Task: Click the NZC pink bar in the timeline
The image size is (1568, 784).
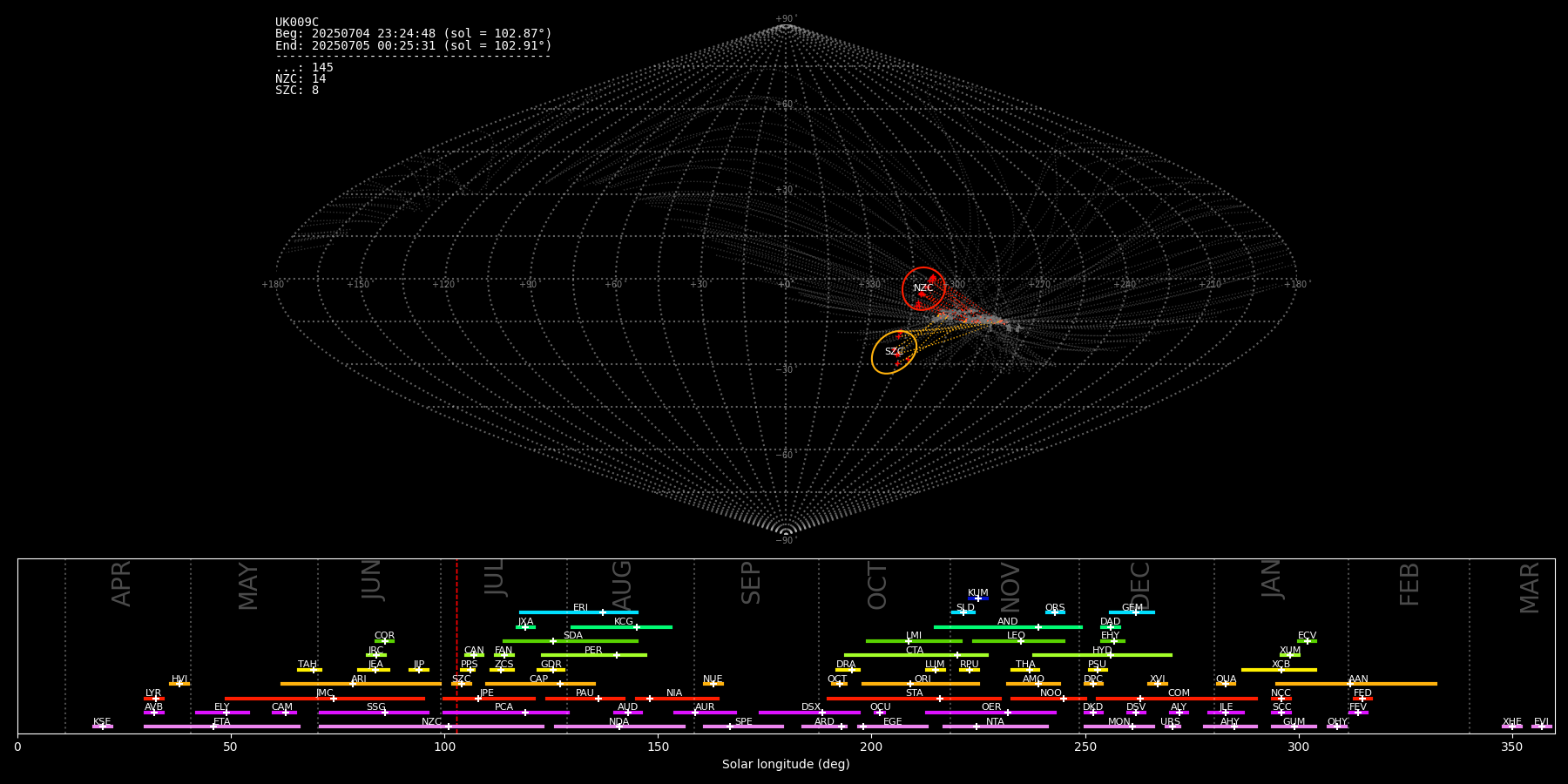Action: point(431,727)
